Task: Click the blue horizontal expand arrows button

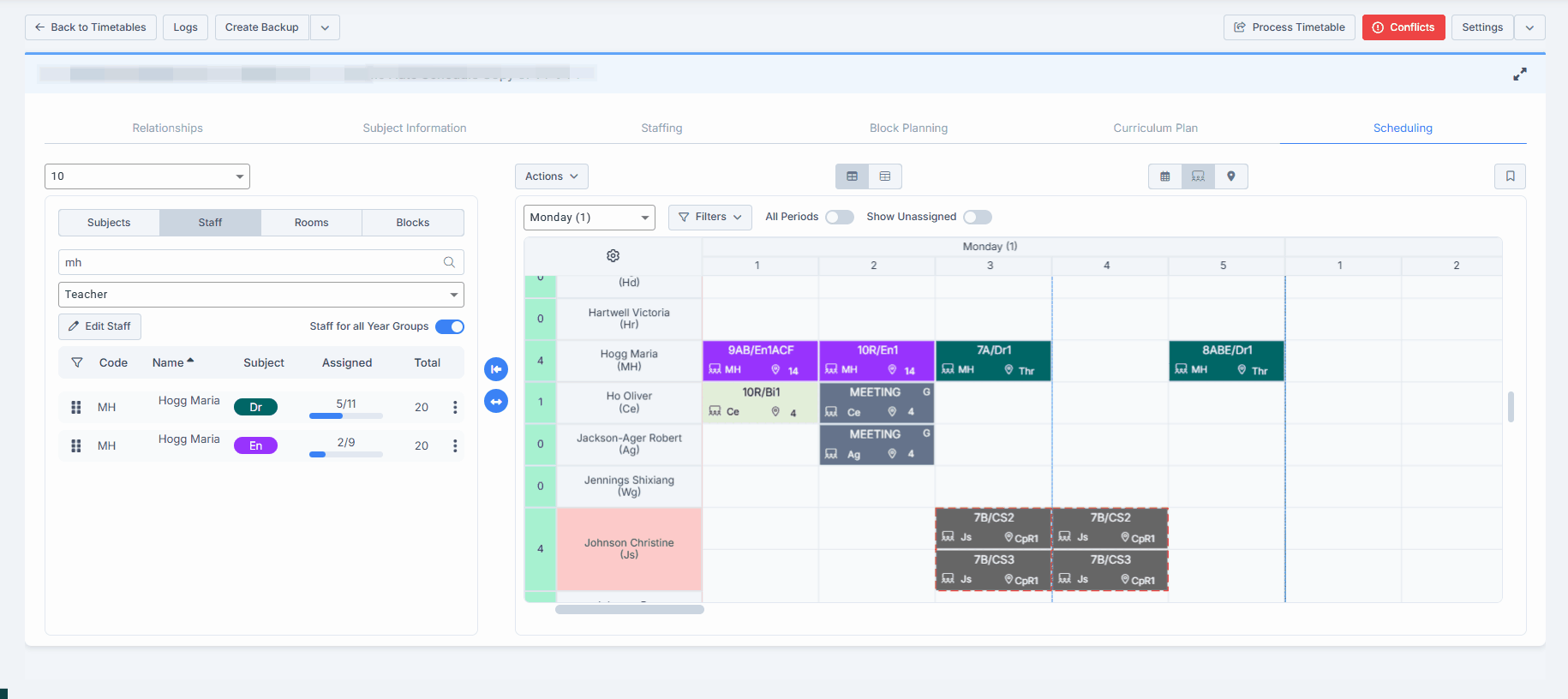Action: point(496,401)
